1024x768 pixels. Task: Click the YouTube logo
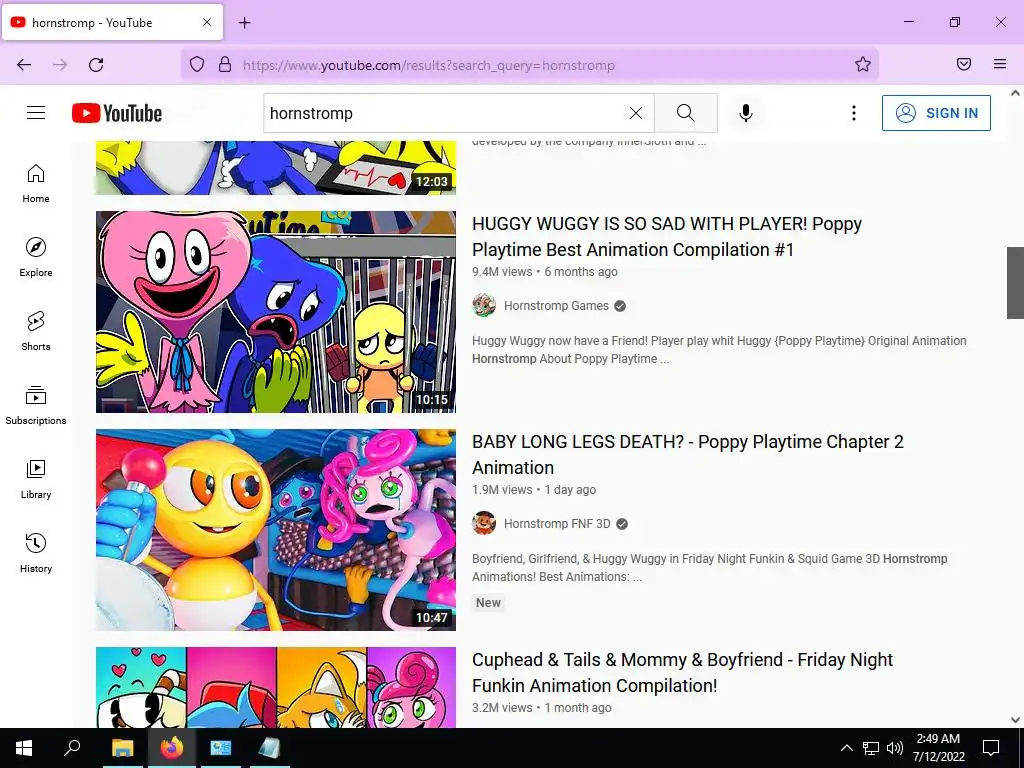tap(117, 113)
